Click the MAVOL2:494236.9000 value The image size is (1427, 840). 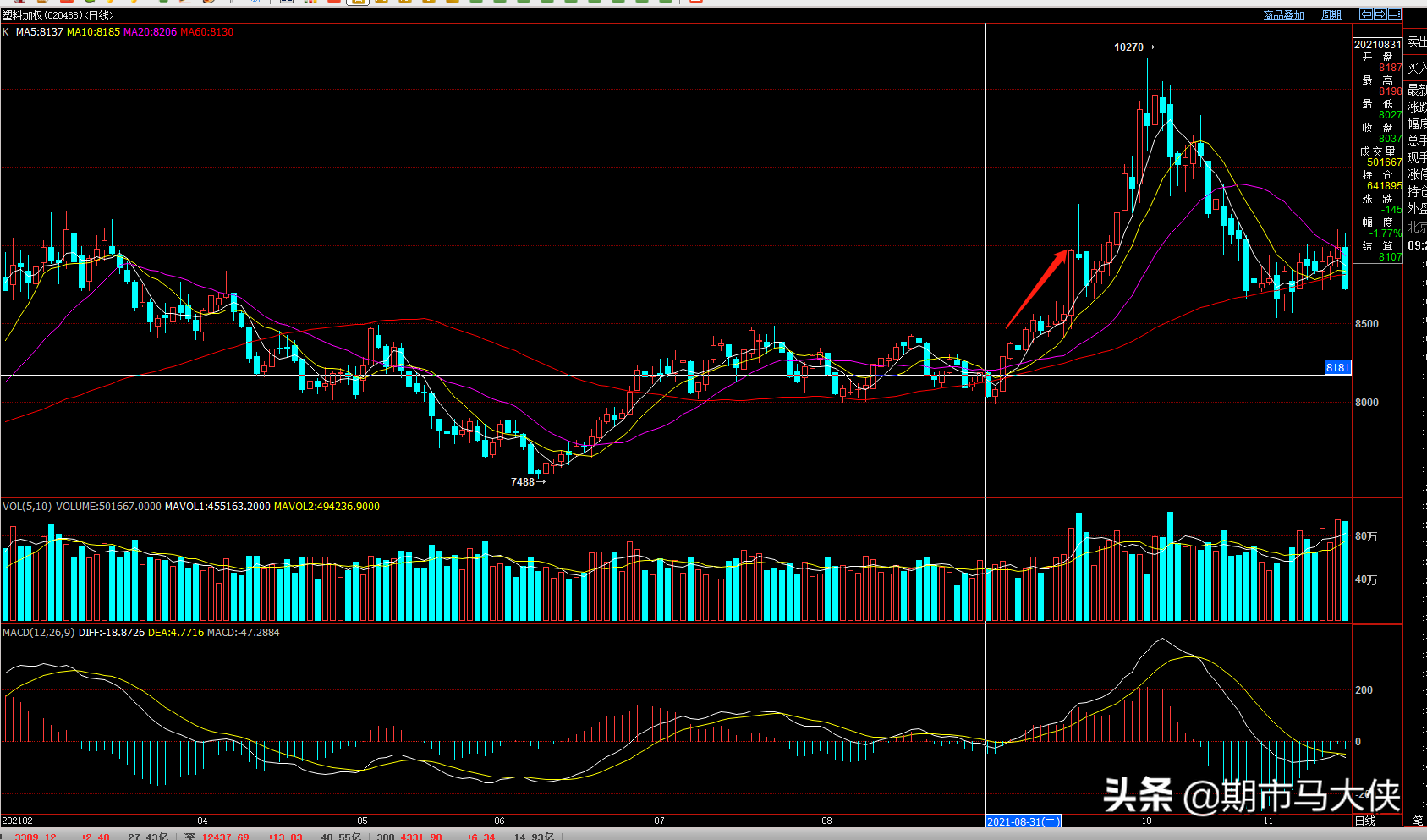click(x=327, y=507)
